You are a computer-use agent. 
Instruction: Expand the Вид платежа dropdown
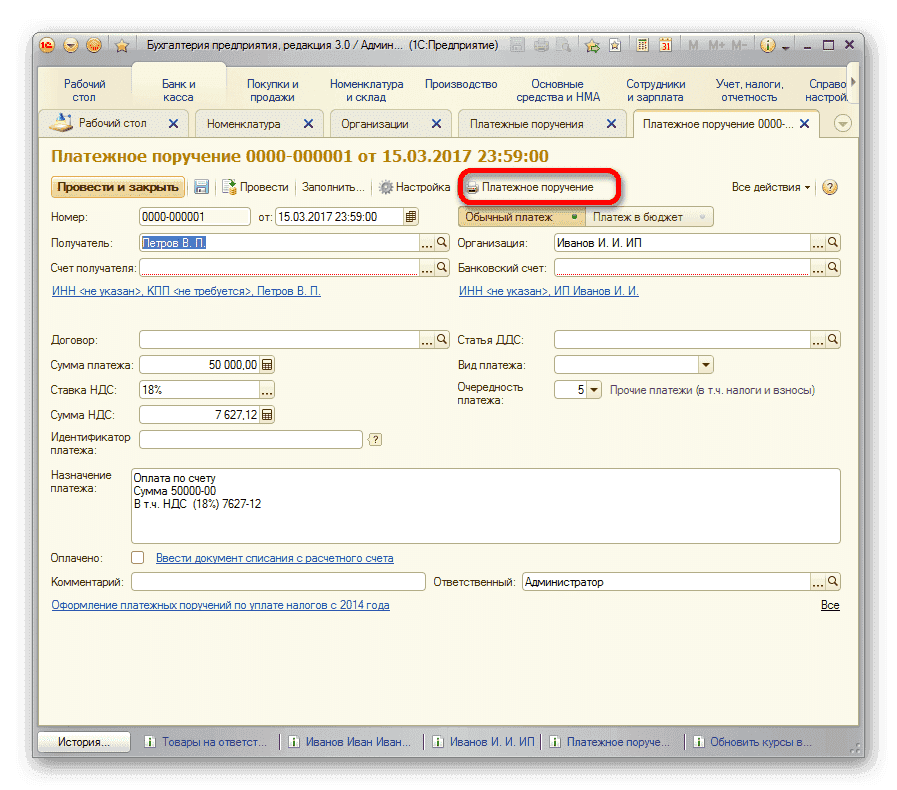pos(706,365)
